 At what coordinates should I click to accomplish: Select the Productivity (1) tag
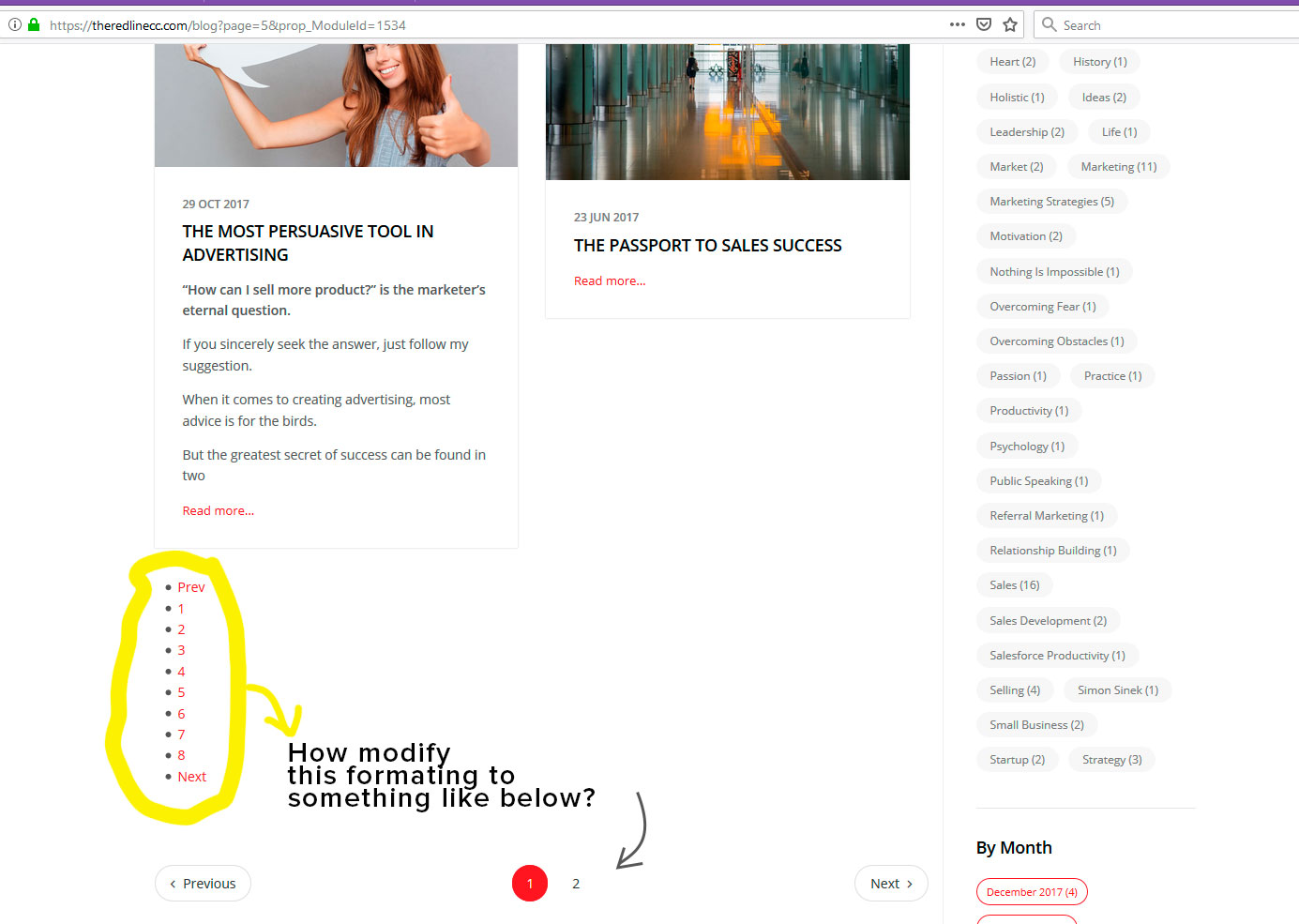pos(1029,411)
